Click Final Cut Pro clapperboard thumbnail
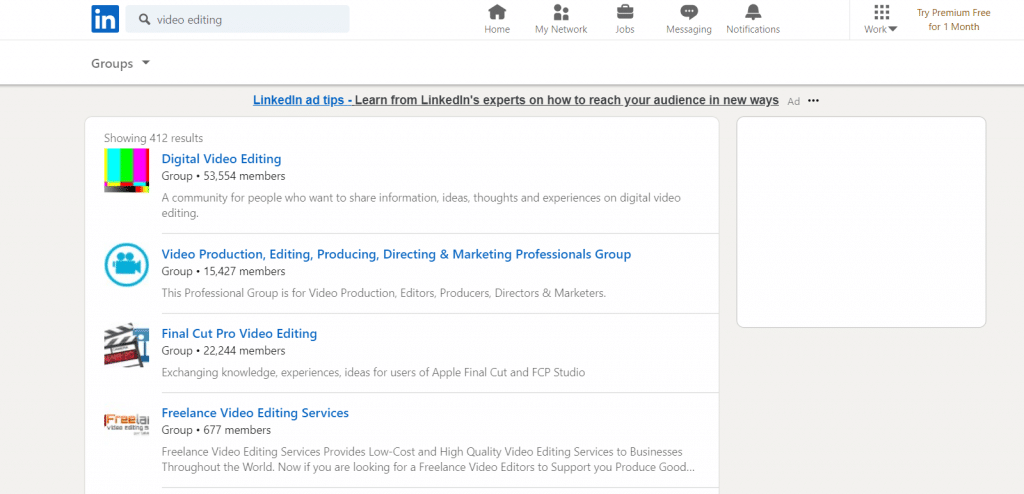The height and width of the screenshot is (494, 1024). pyautogui.click(x=127, y=345)
